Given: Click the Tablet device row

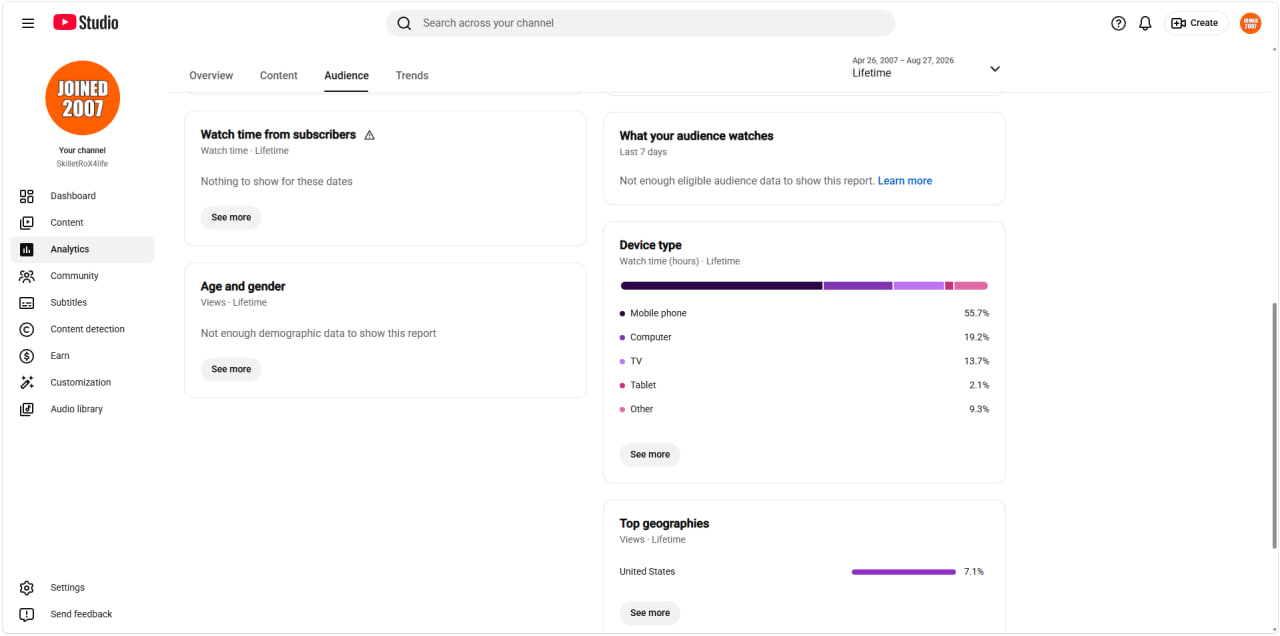Looking at the screenshot, I should tap(804, 385).
